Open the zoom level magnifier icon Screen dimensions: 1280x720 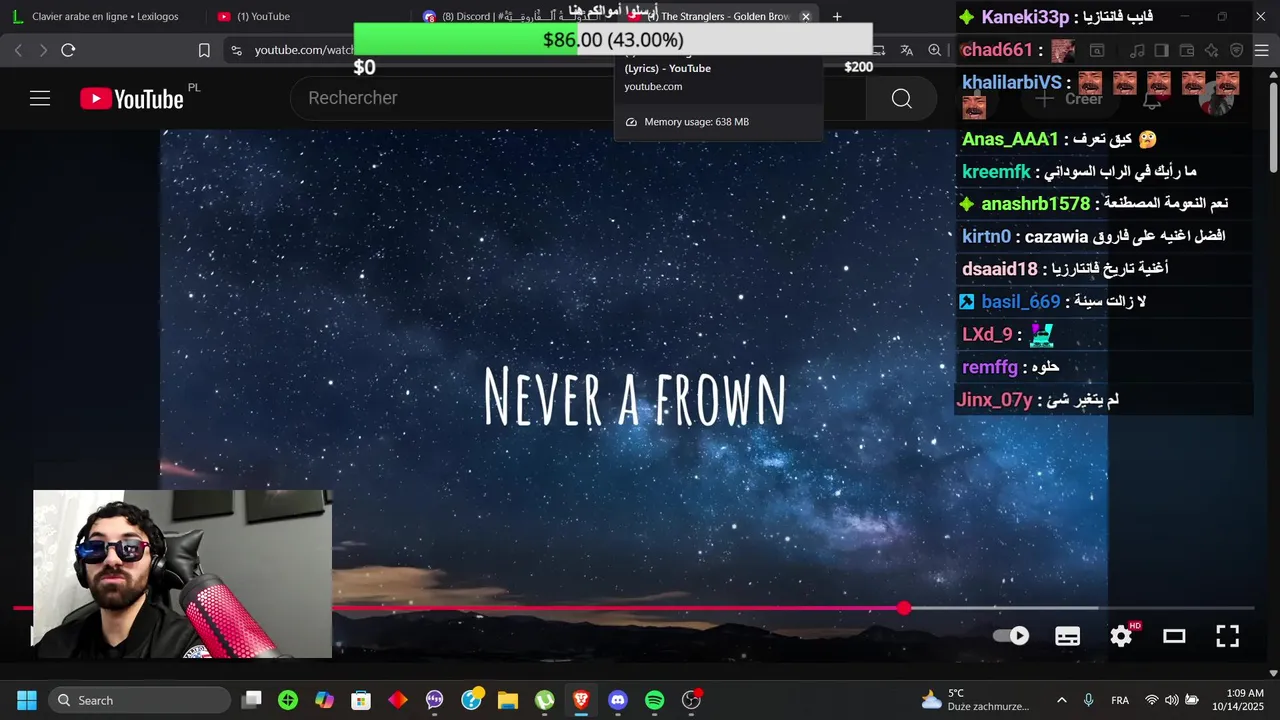[x=934, y=50]
